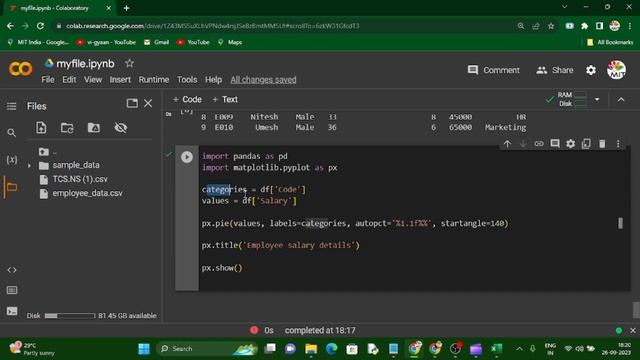Open a new browser tab
Viewport: 640px width, 360px height.
point(127,8)
